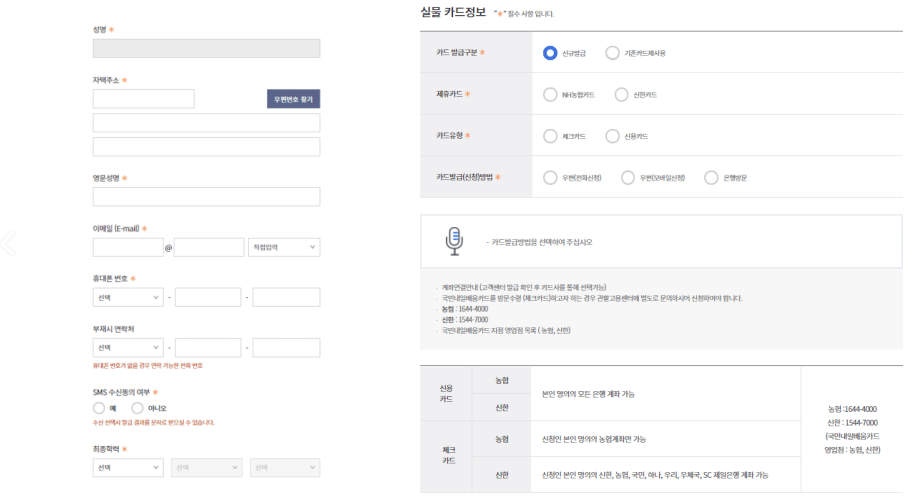Click the microphone icon in notice box
The width and height of the screenshot is (913, 500).
[454, 242]
